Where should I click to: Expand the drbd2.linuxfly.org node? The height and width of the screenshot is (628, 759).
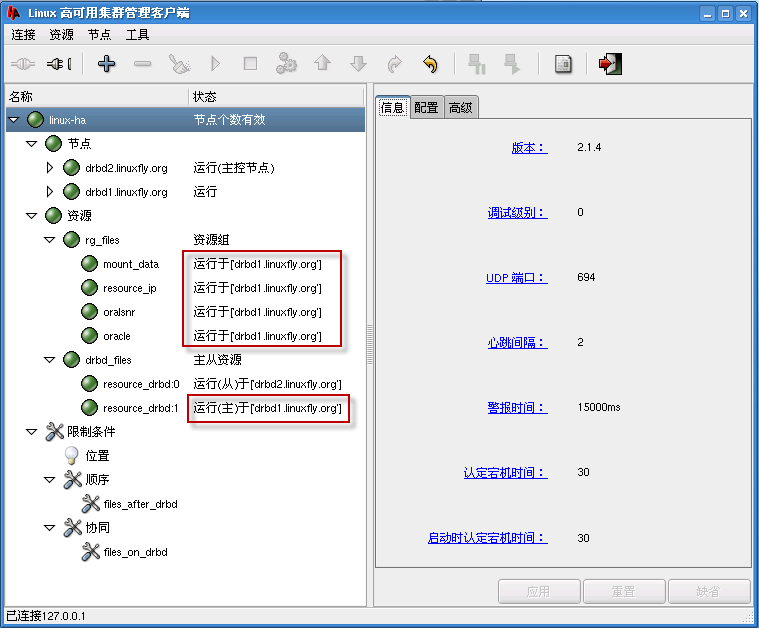pos(50,168)
